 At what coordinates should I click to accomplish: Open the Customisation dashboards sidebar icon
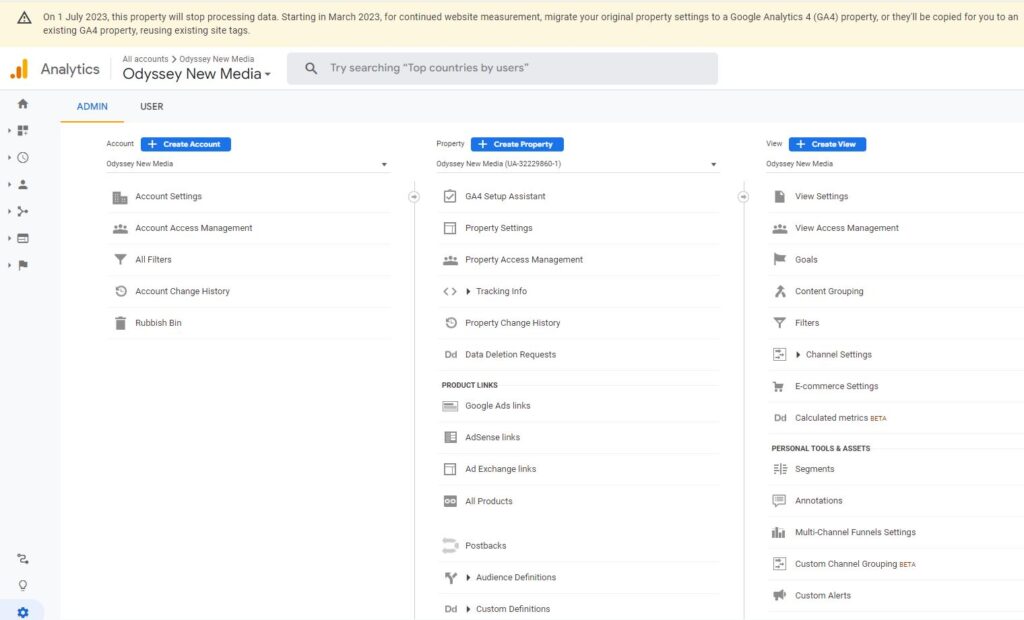click(x=23, y=131)
